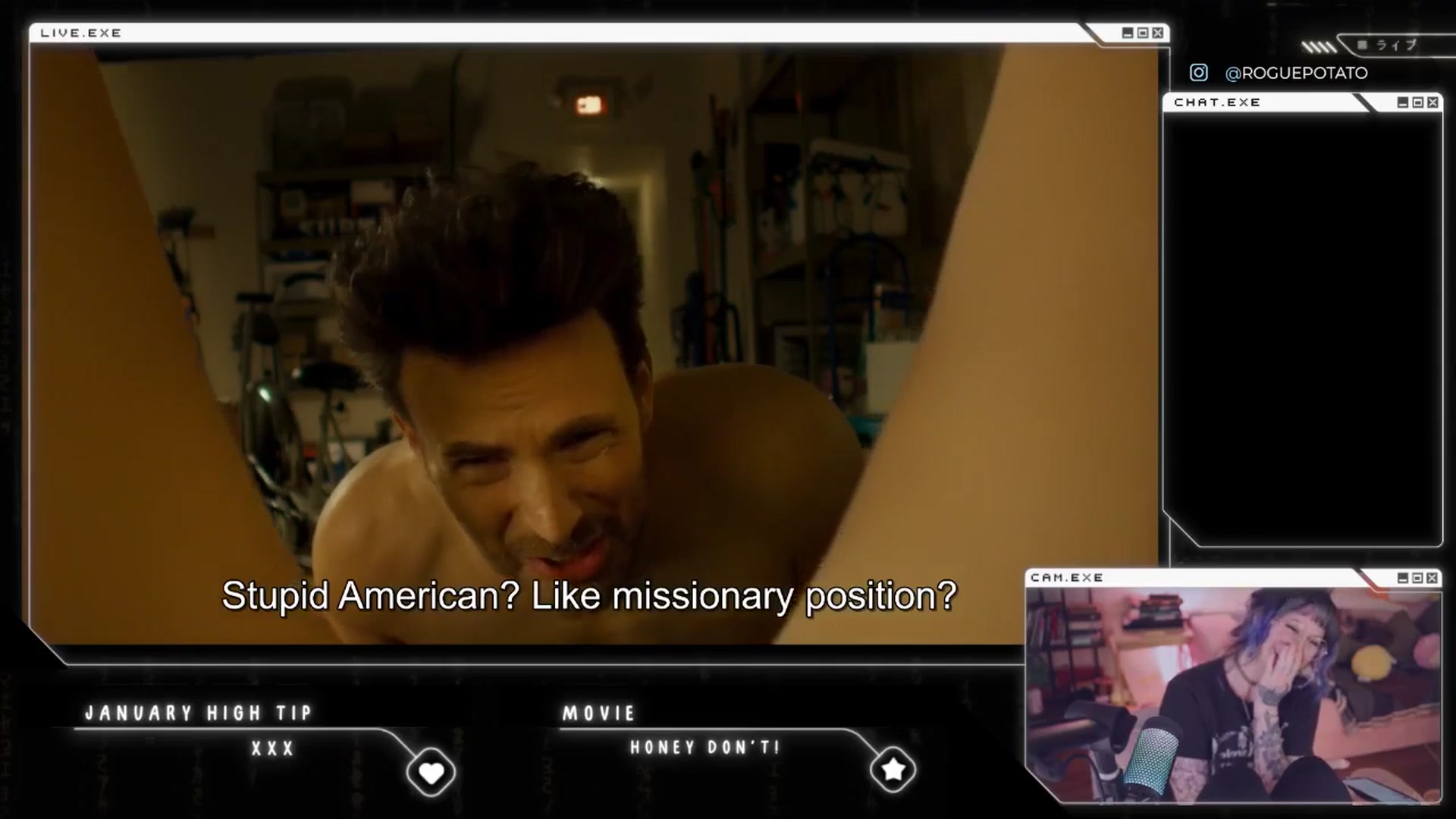Minimize the LIVE.EXE window
This screenshot has height=819, width=1456.
click(1128, 33)
